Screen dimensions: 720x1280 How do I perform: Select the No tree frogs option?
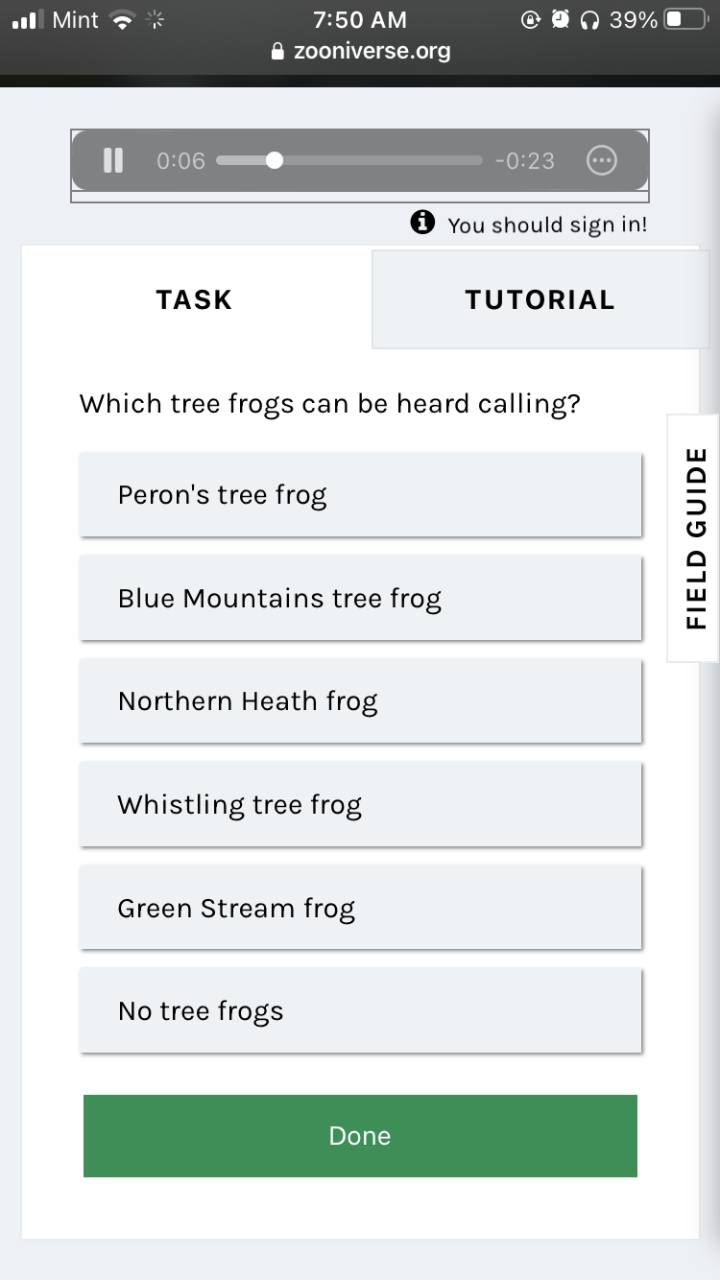coord(360,1011)
